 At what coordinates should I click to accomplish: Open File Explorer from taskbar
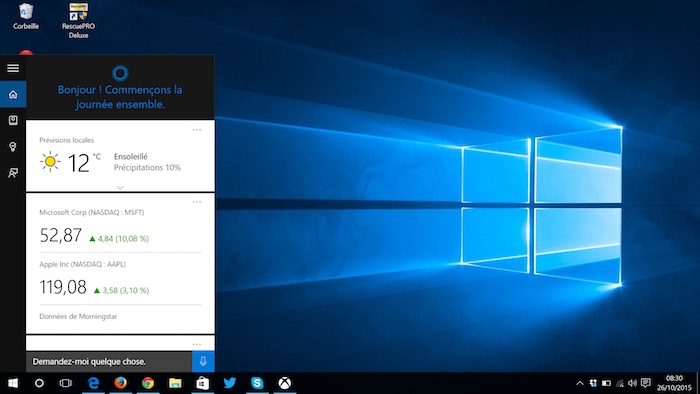[x=175, y=383]
